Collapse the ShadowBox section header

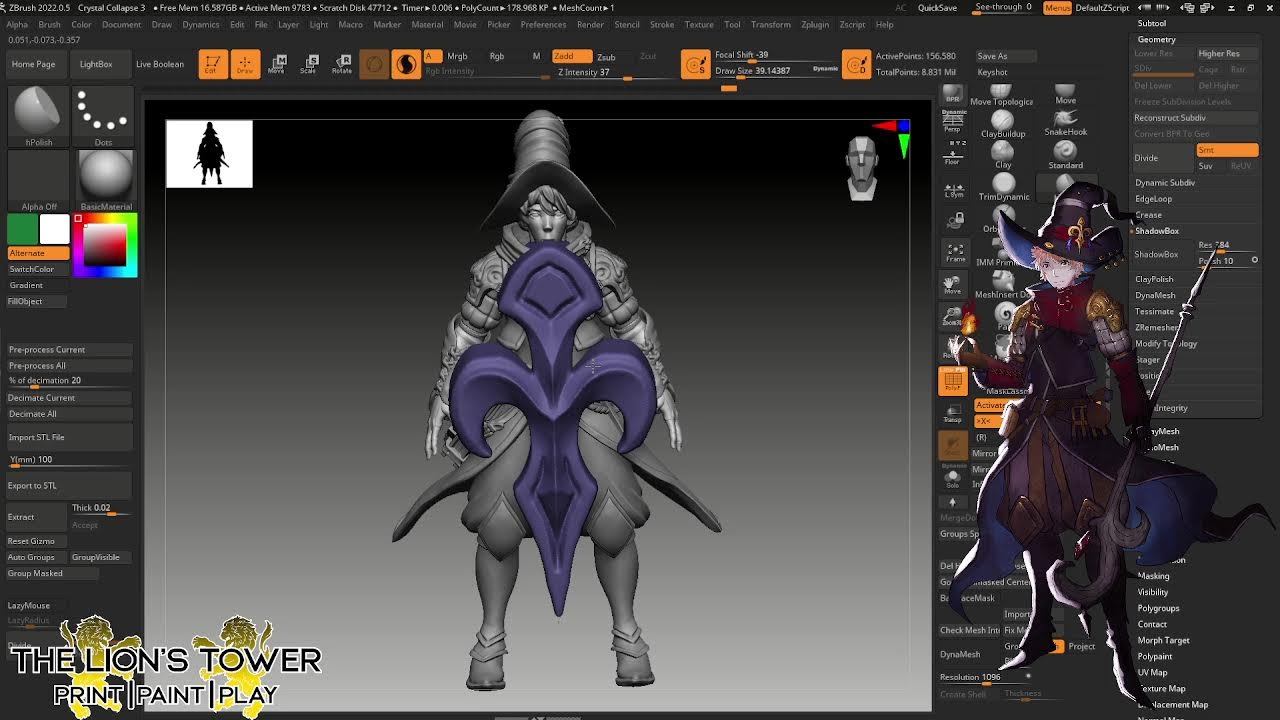pyautogui.click(x=1157, y=231)
